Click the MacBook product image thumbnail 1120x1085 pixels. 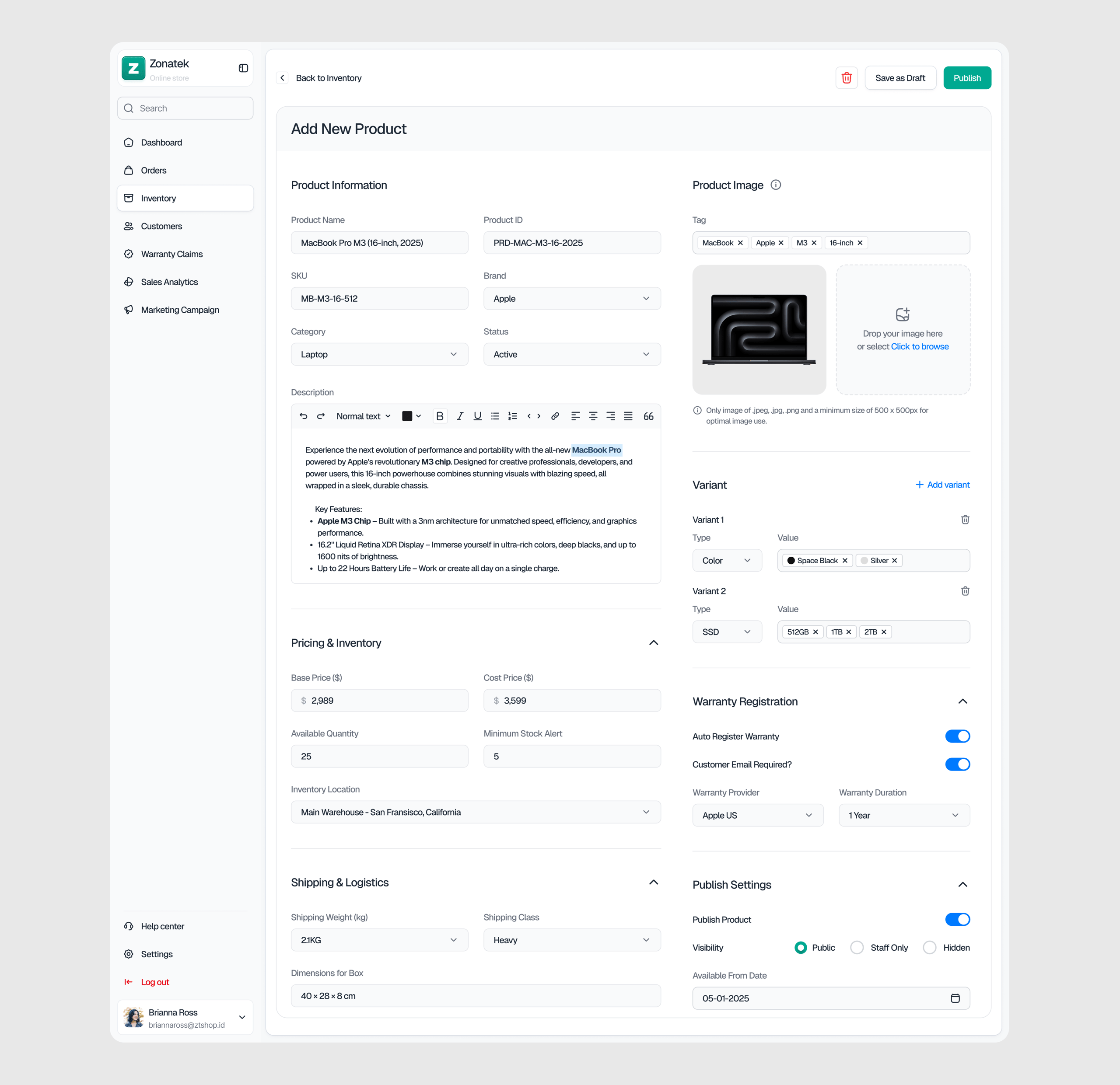coord(759,329)
